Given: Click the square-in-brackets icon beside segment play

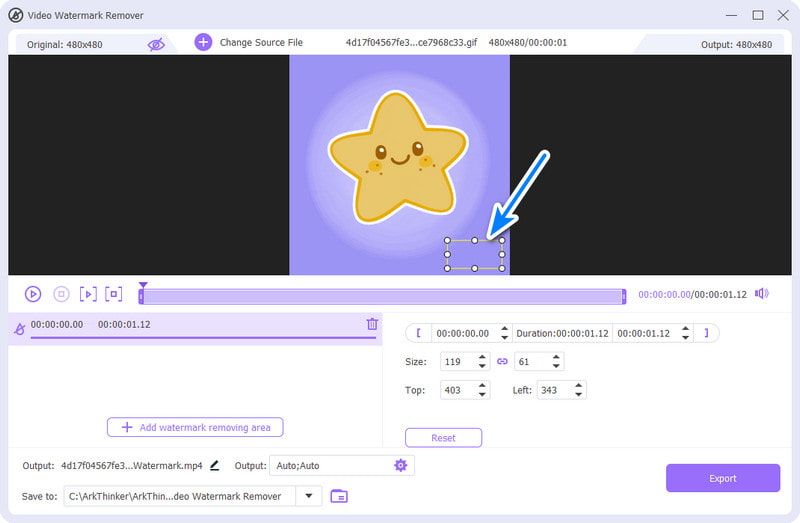Looking at the screenshot, I should [114, 294].
